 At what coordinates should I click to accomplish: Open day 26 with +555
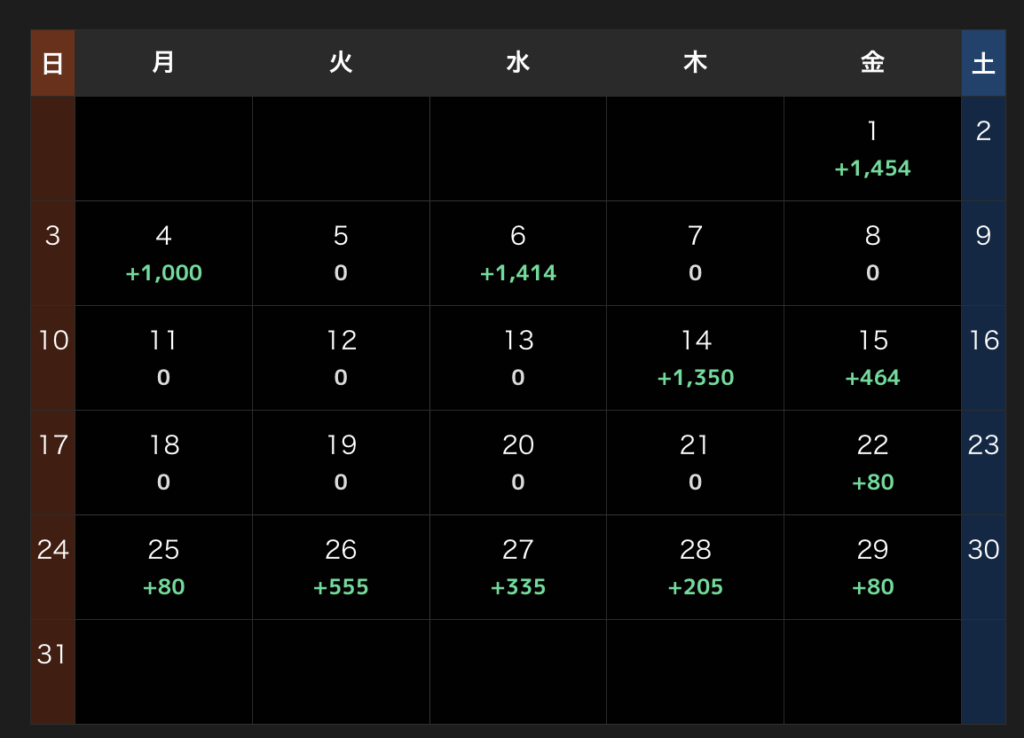coord(341,567)
